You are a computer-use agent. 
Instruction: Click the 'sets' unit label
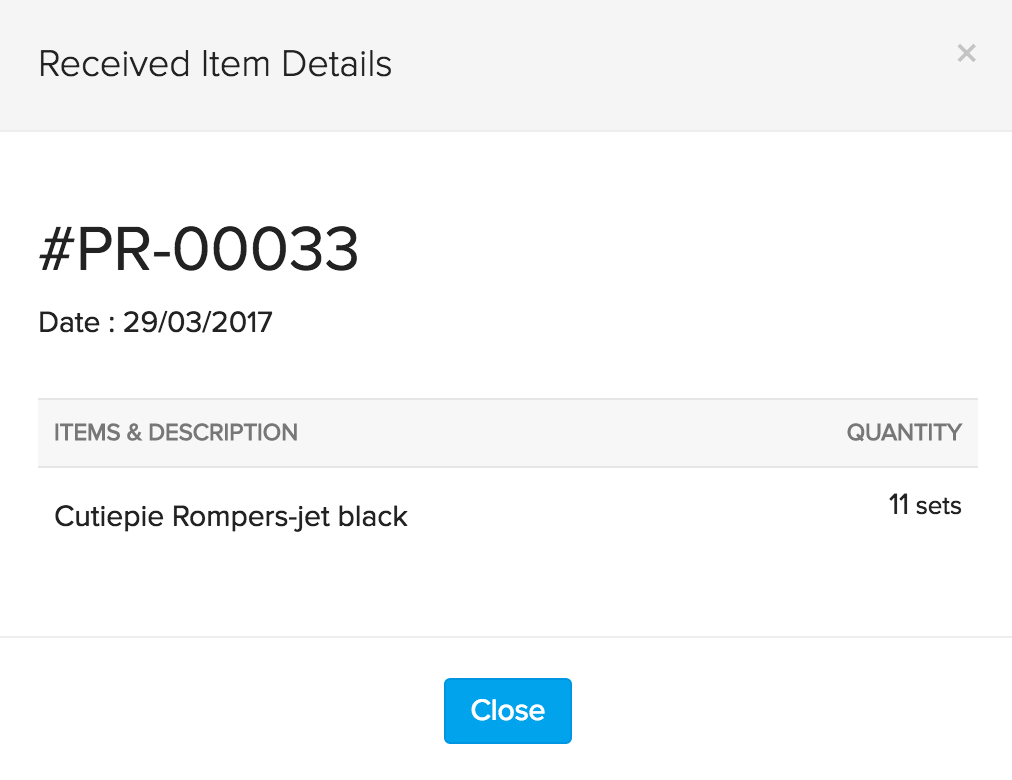coord(939,506)
